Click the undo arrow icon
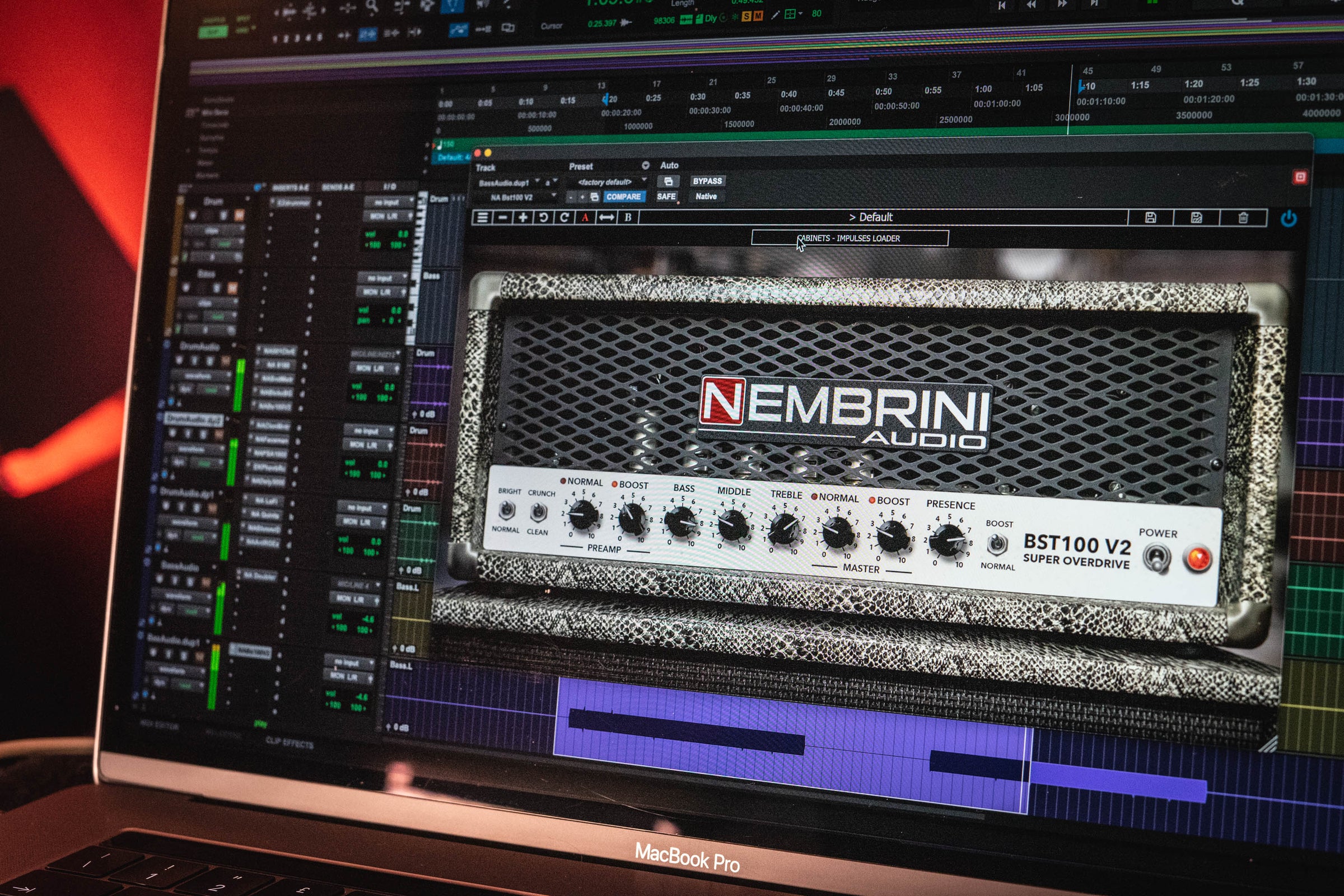 (x=543, y=217)
